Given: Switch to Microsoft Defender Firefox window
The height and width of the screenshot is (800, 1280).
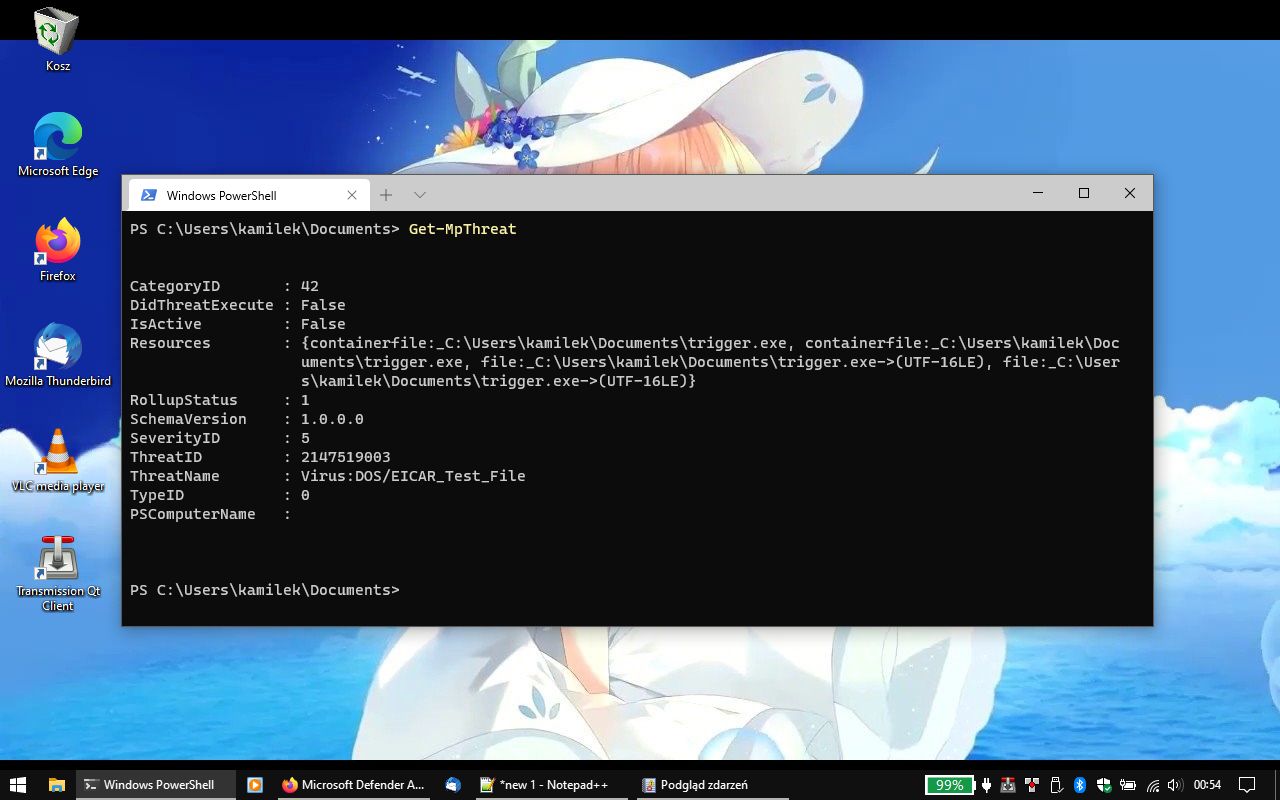Looking at the screenshot, I should 353,785.
